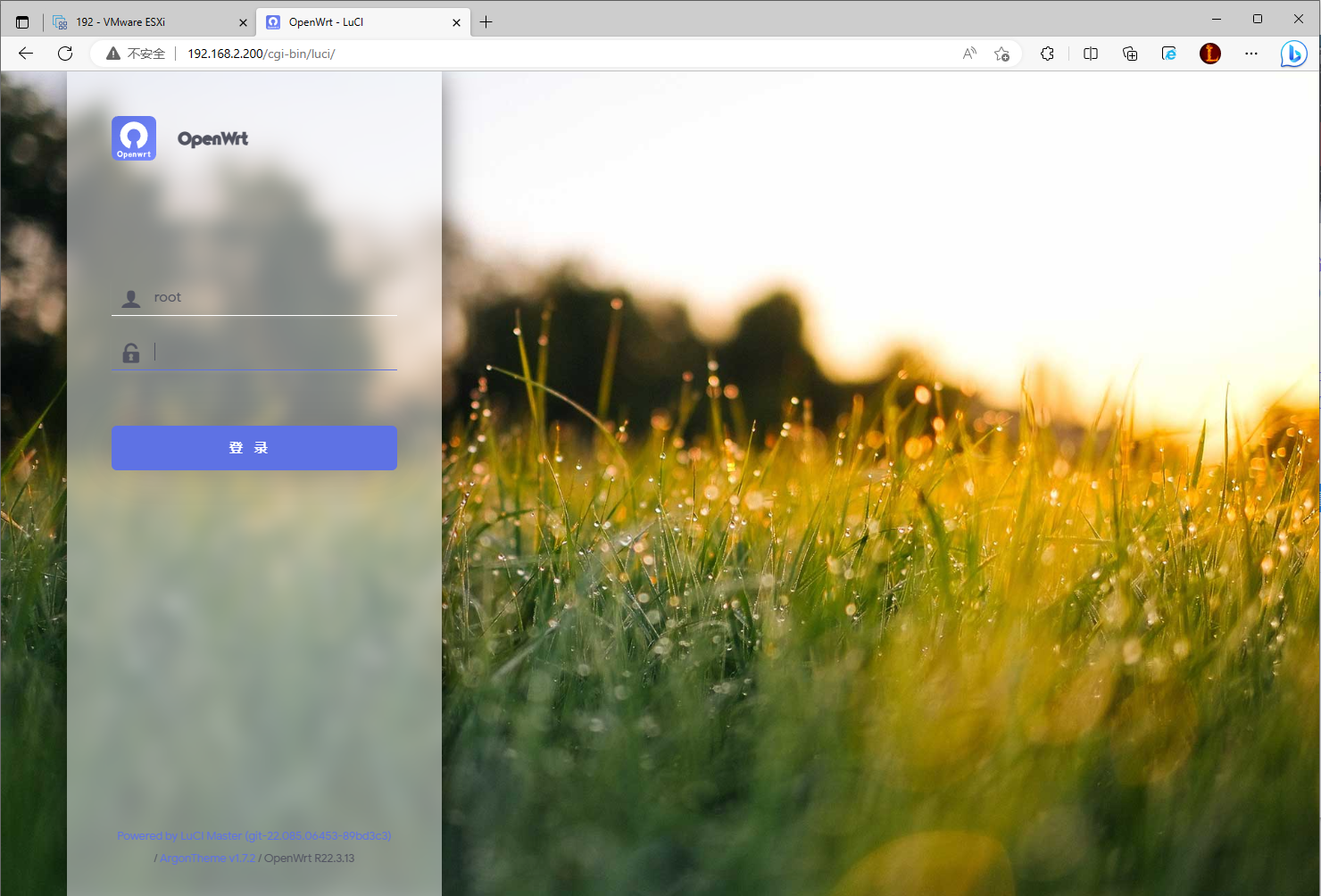The image size is (1321, 896).
Task: Click the IE mode icon
Action: [1169, 54]
